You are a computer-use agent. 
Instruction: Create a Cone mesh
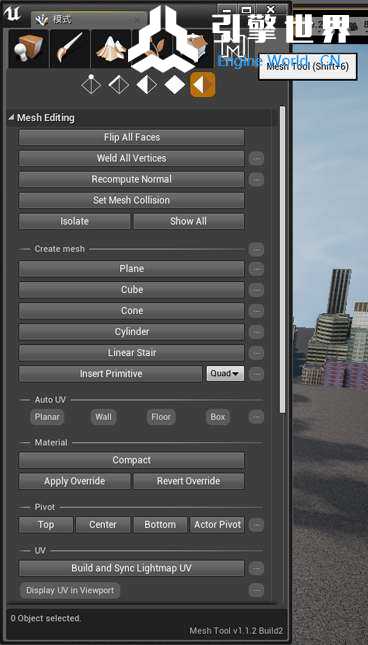(132, 311)
